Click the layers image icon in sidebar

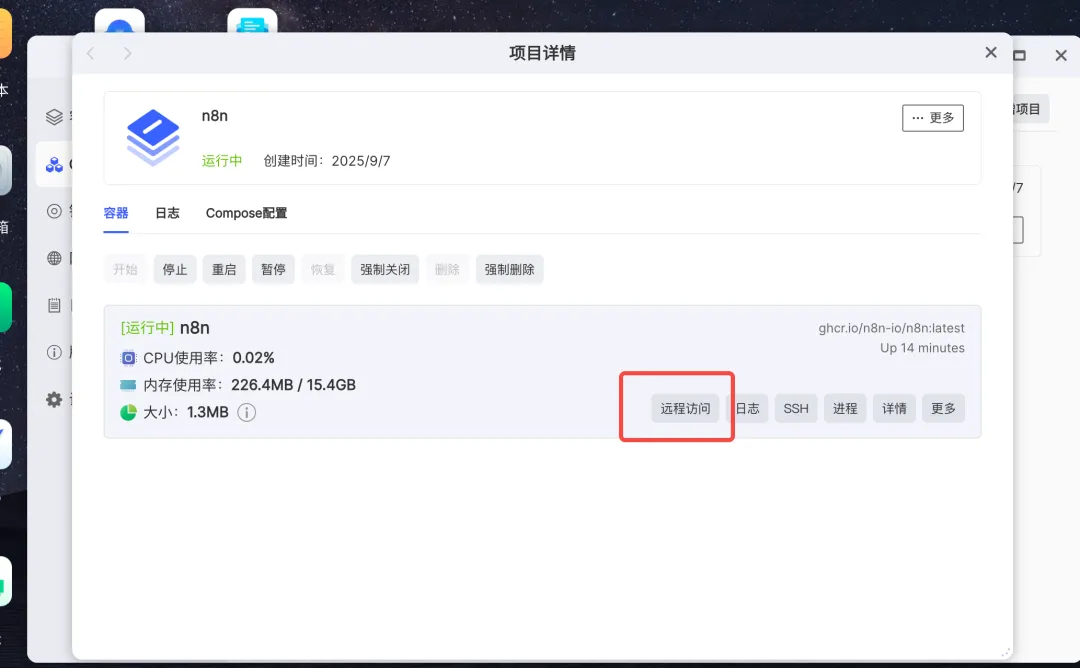(x=53, y=115)
